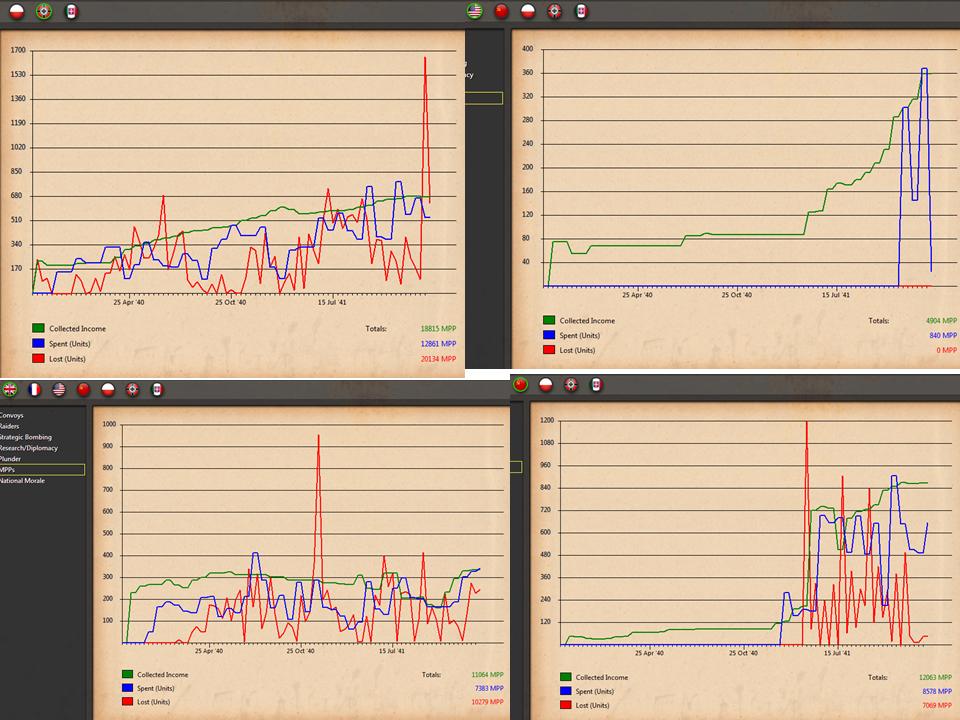
Task: Select the China flag next to the highlighted USA flag
Action: click(x=501, y=11)
